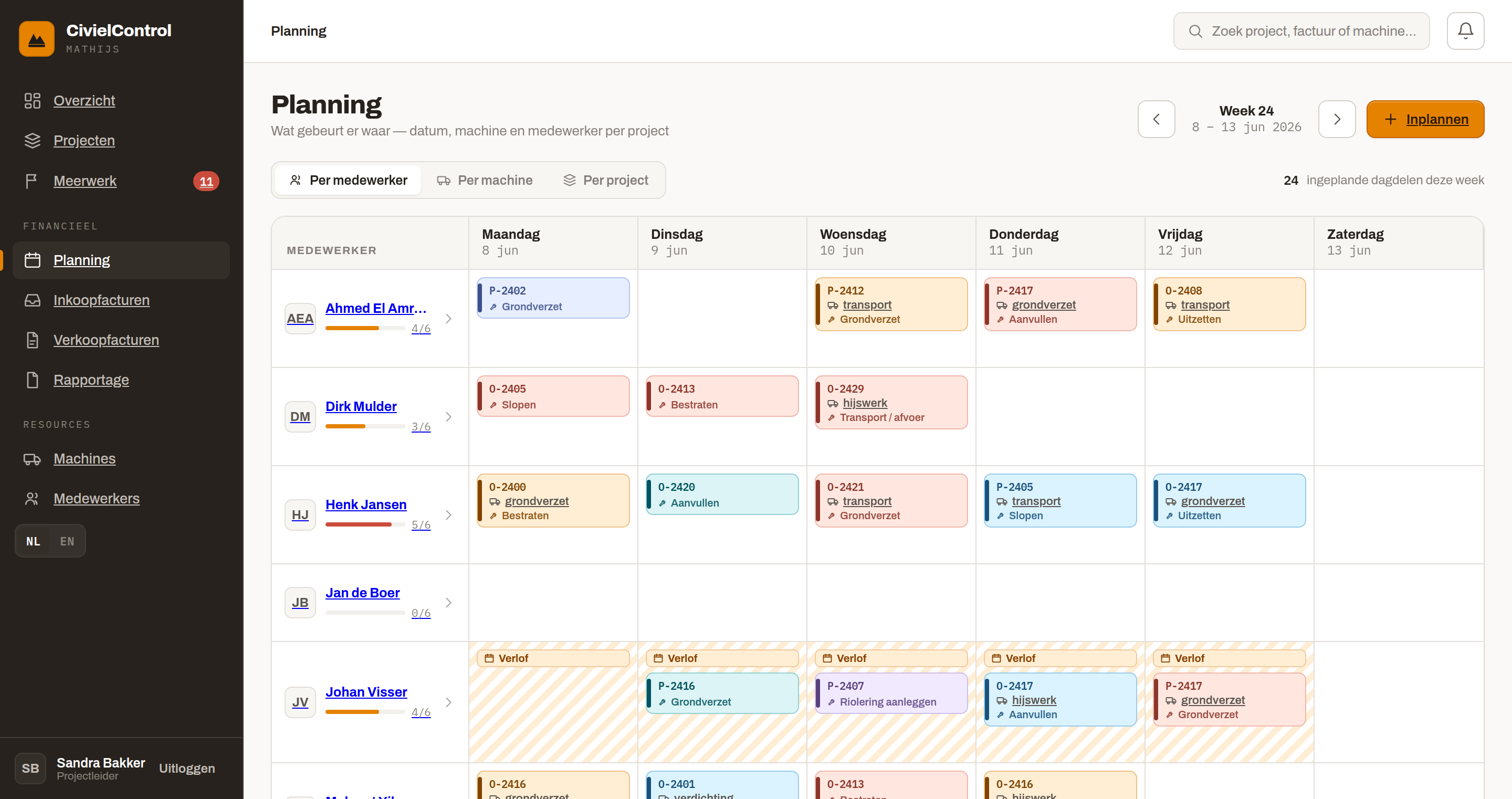Open Ahmed's 0-2408 Uitzetten card
1512x799 pixels.
[1229, 304]
